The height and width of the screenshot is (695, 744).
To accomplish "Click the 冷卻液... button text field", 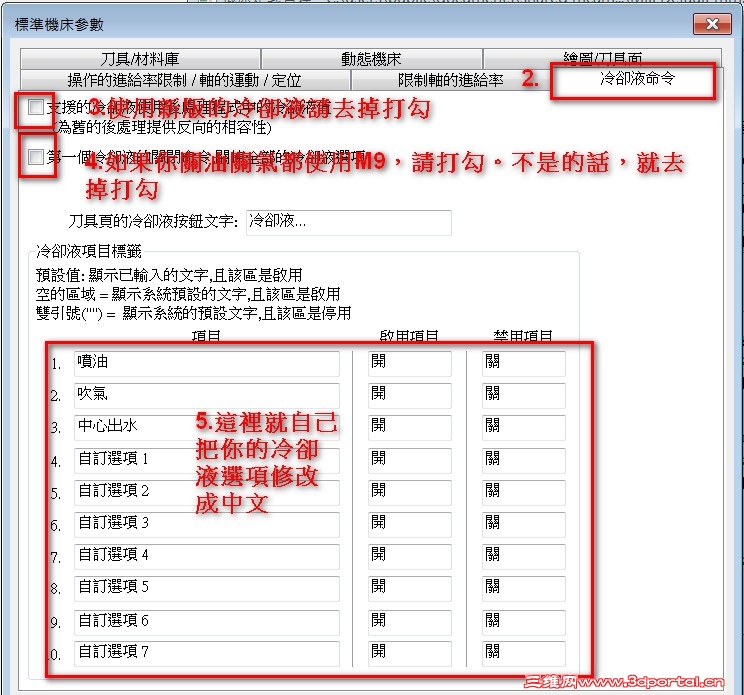I will (349, 222).
